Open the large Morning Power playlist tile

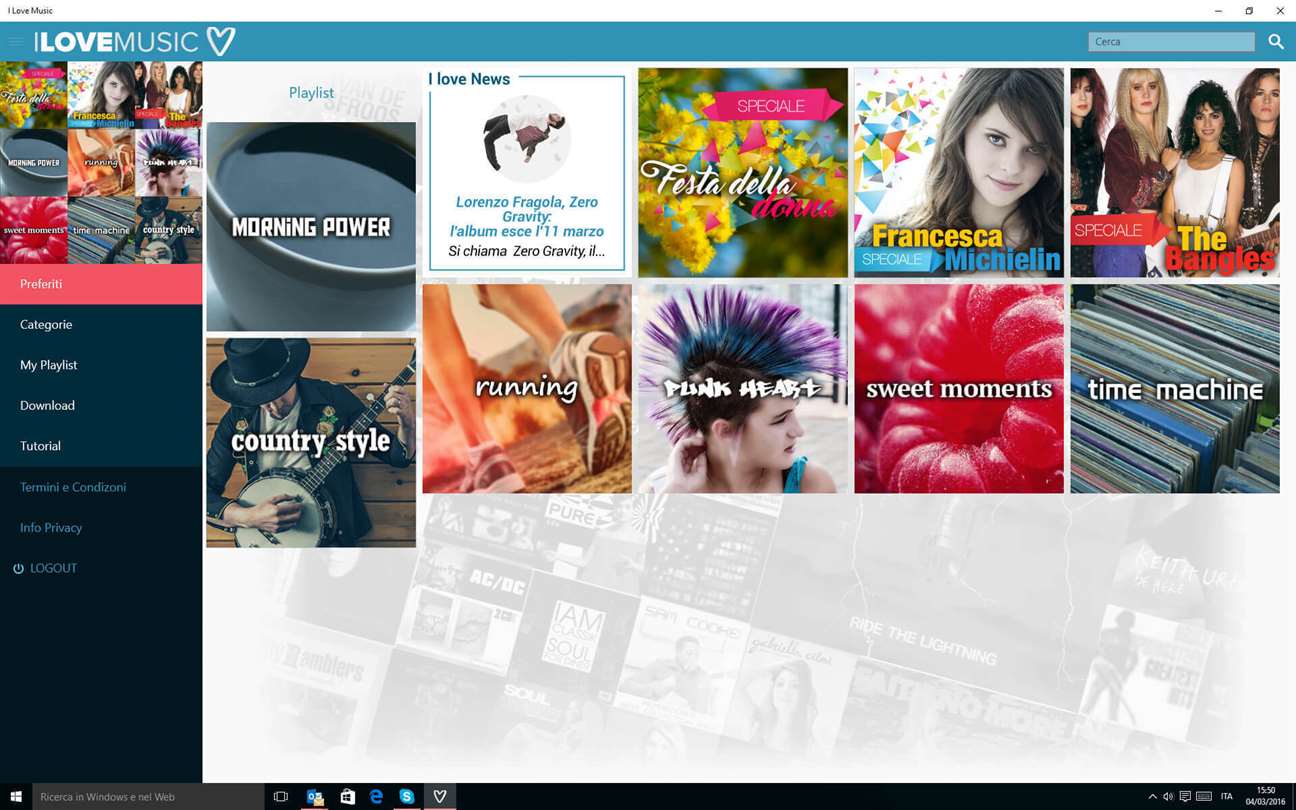point(311,227)
